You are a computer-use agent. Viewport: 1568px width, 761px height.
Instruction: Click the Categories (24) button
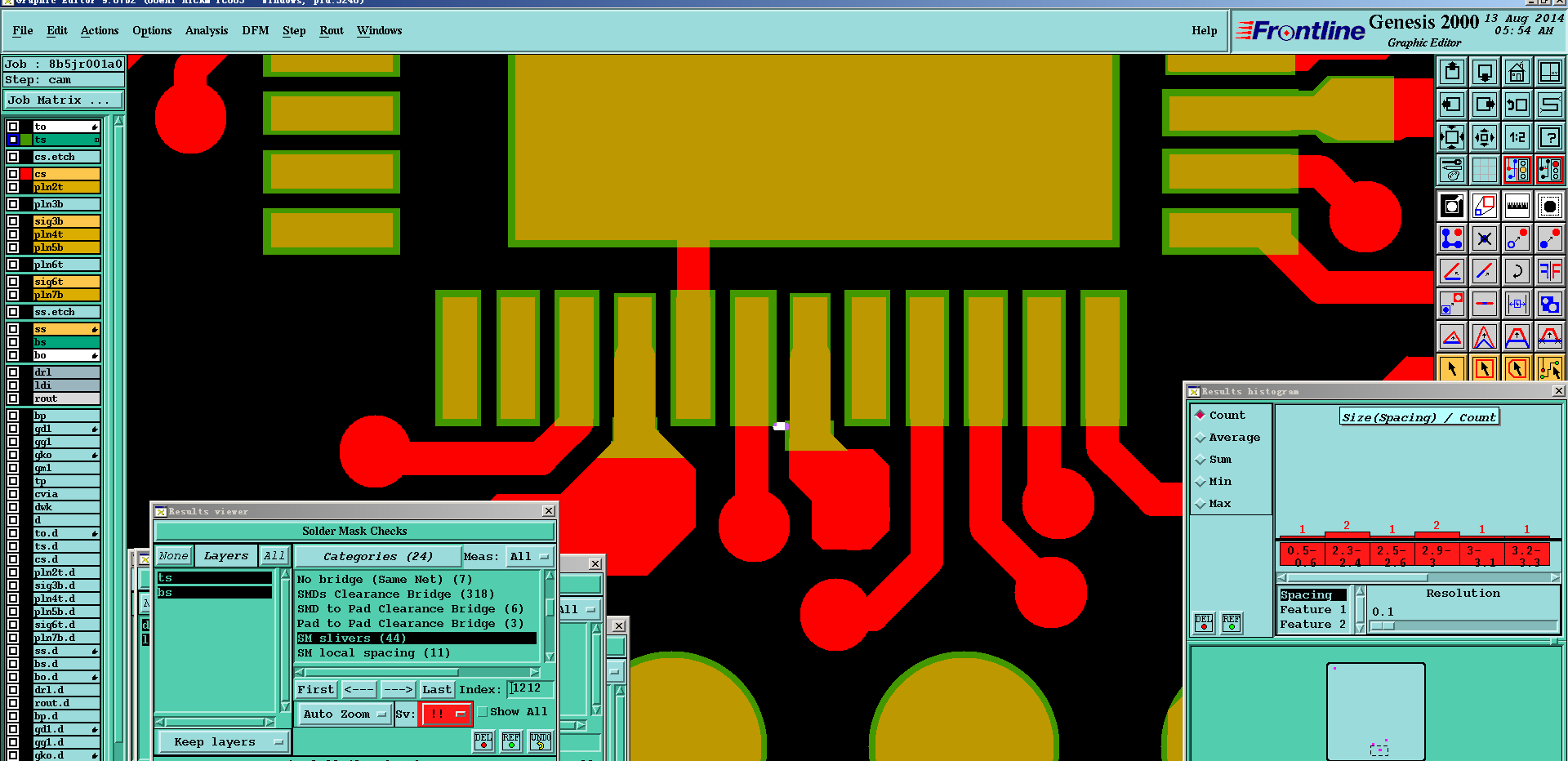(x=377, y=557)
